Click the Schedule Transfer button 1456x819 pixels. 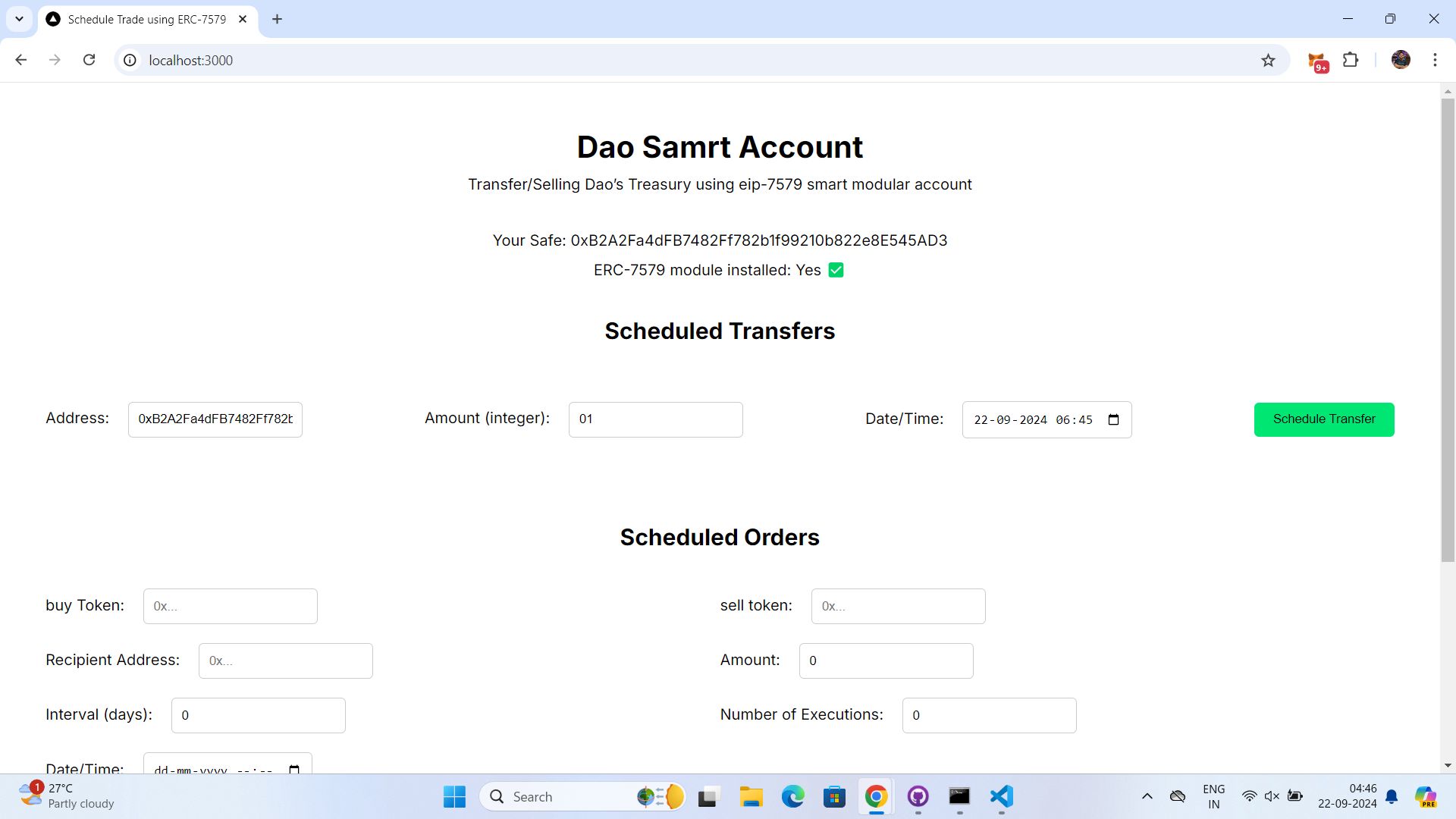[x=1325, y=419]
